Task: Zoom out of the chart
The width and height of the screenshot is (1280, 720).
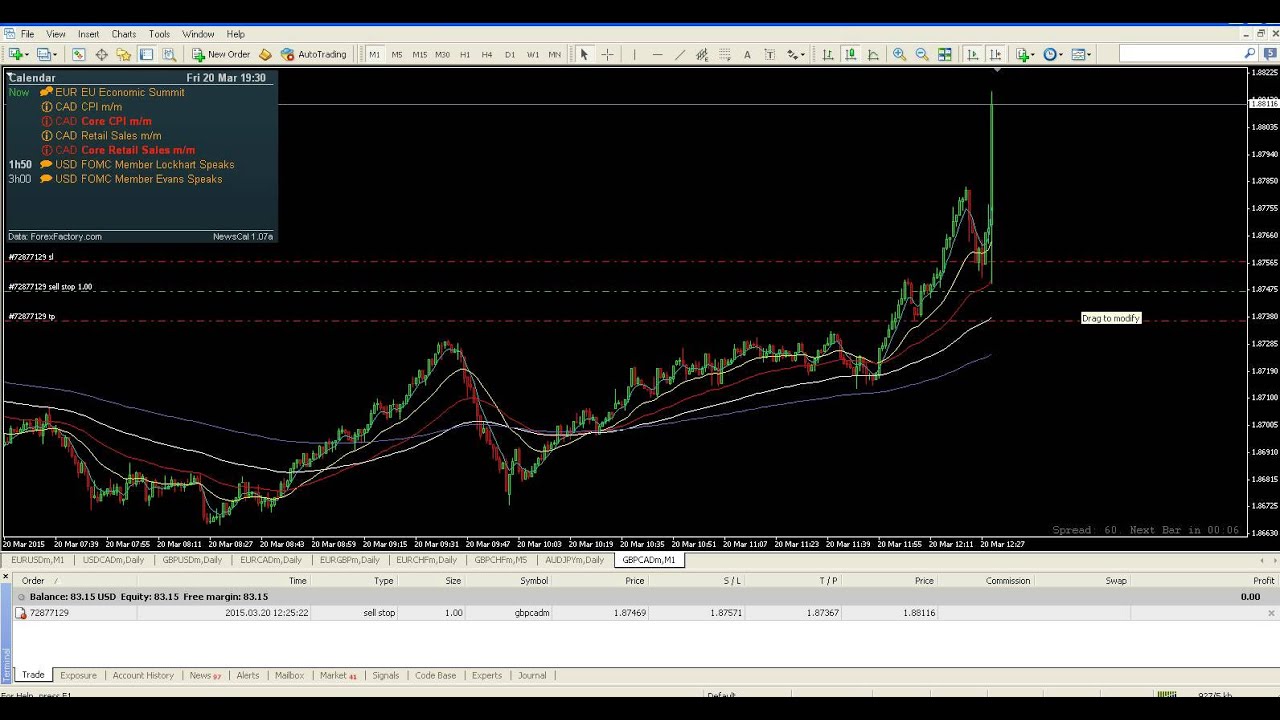Action: click(x=922, y=54)
